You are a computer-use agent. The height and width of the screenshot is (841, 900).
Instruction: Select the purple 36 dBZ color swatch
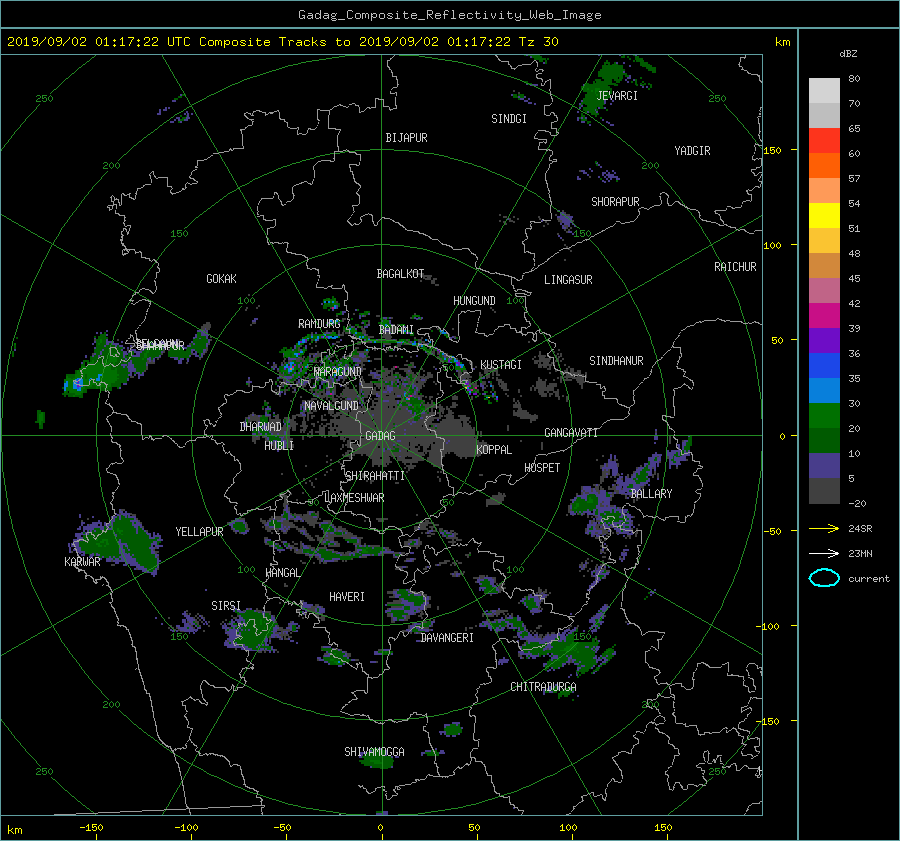tap(824, 340)
